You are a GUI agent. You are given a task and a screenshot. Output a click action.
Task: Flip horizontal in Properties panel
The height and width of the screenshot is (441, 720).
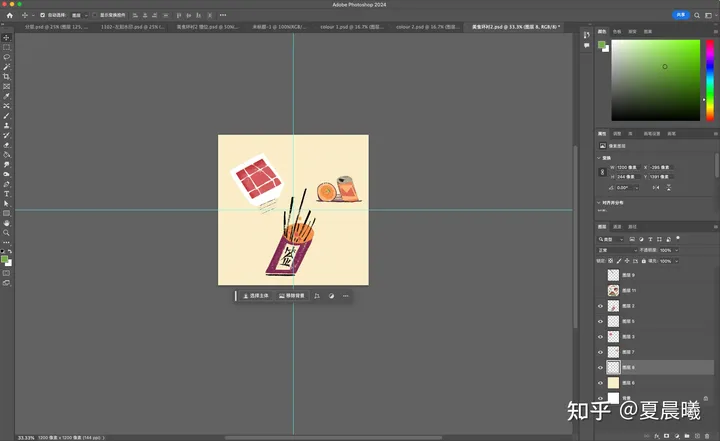tap(656, 187)
